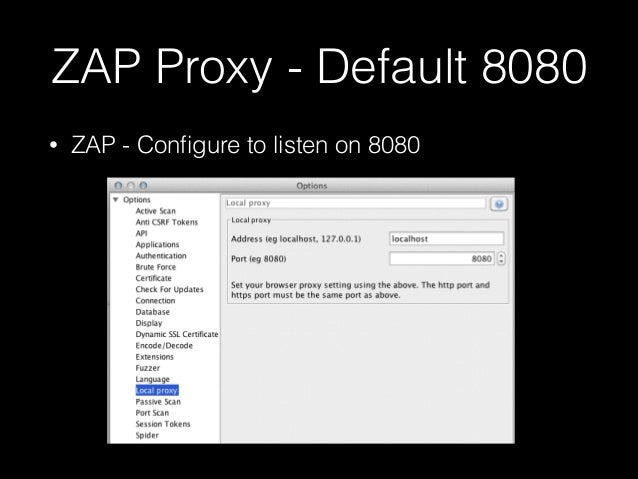Minimize the Options window
This screenshot has height=479, width=638.
[x=131, y=186]
